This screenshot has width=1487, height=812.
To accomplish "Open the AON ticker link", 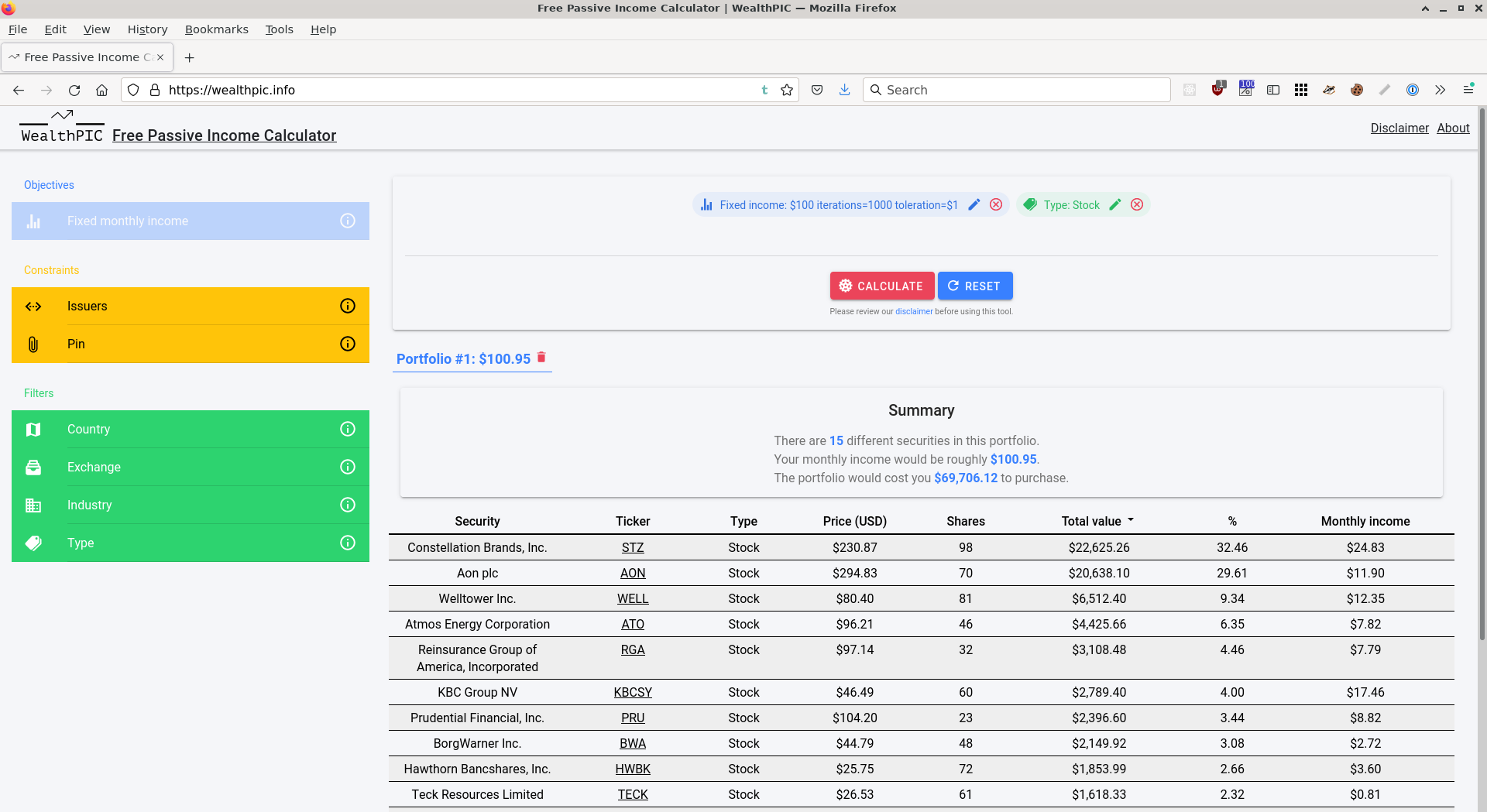I will click(633, 573).
